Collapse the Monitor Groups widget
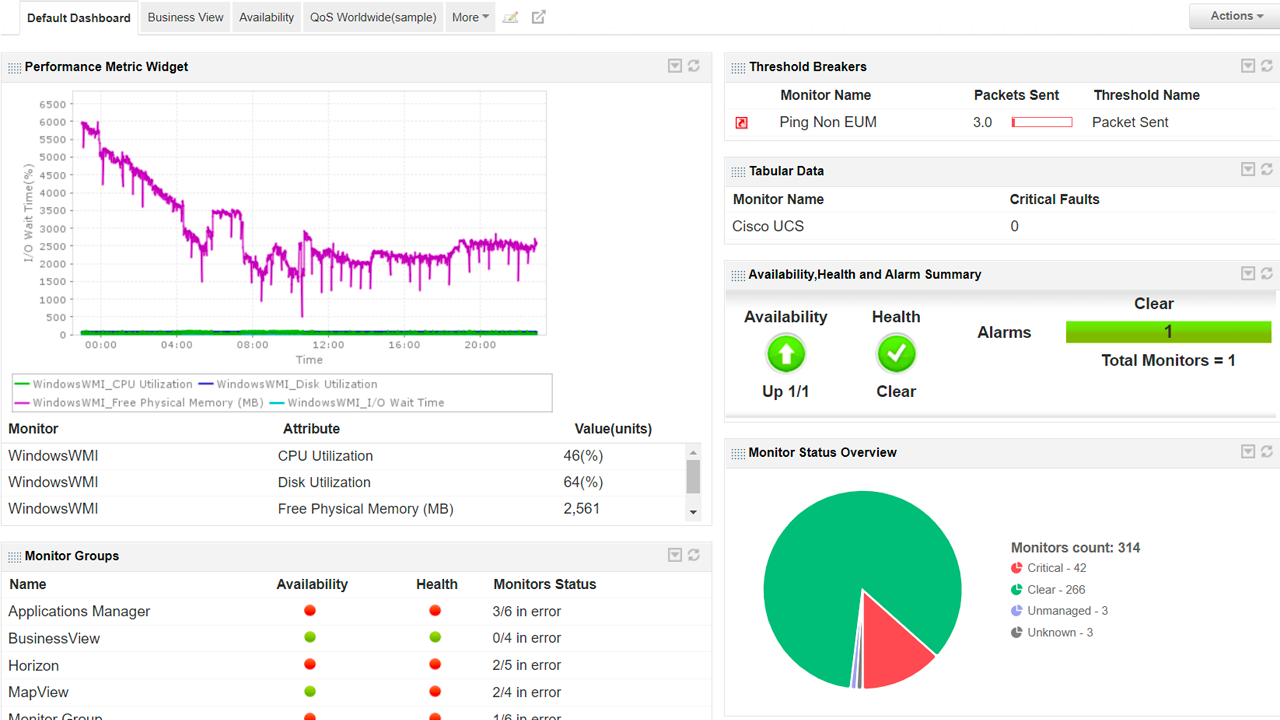 [x=674, y=555]
